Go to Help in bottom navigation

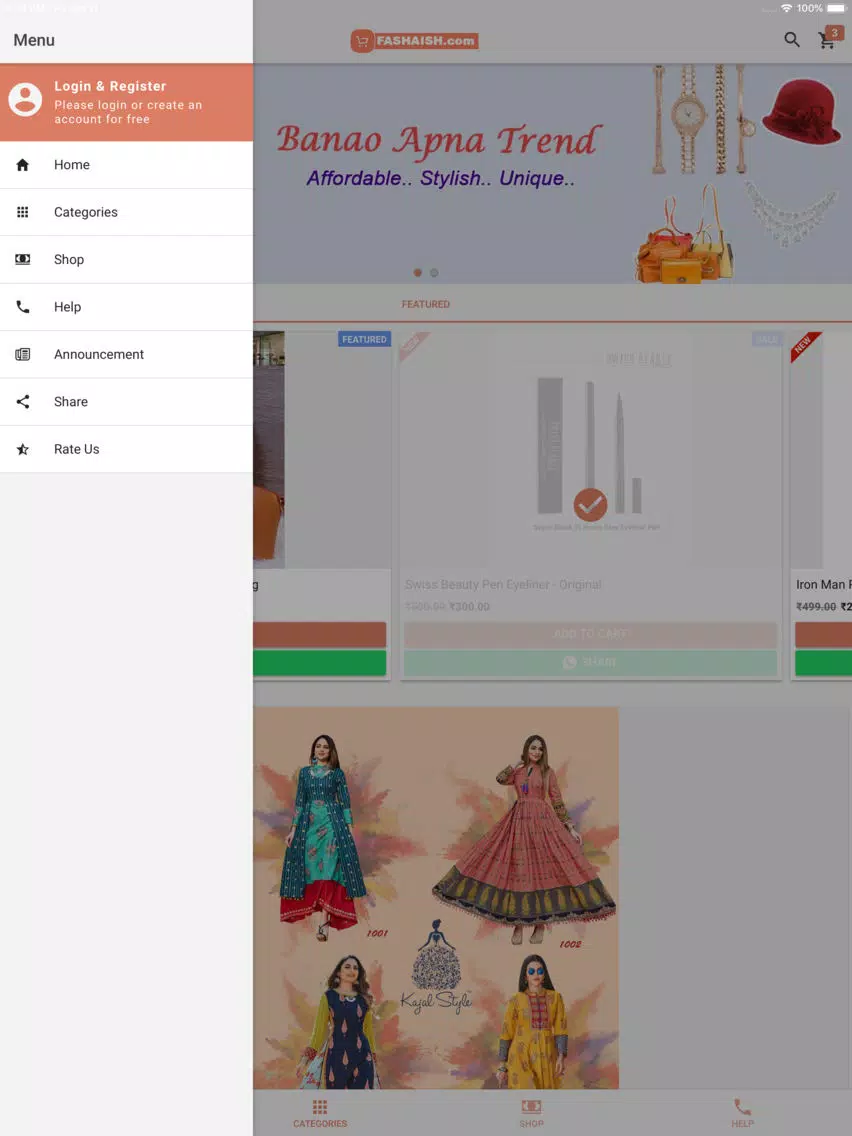743,1114
